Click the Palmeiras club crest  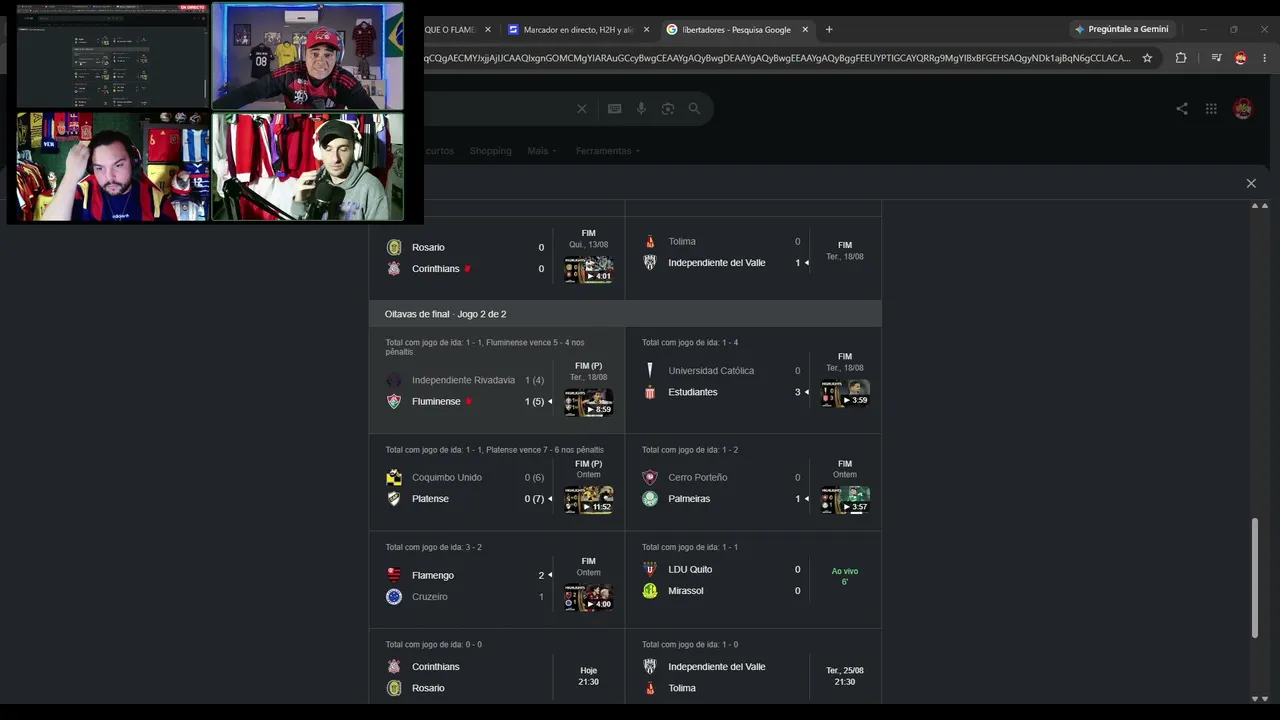tap(650, 498)
